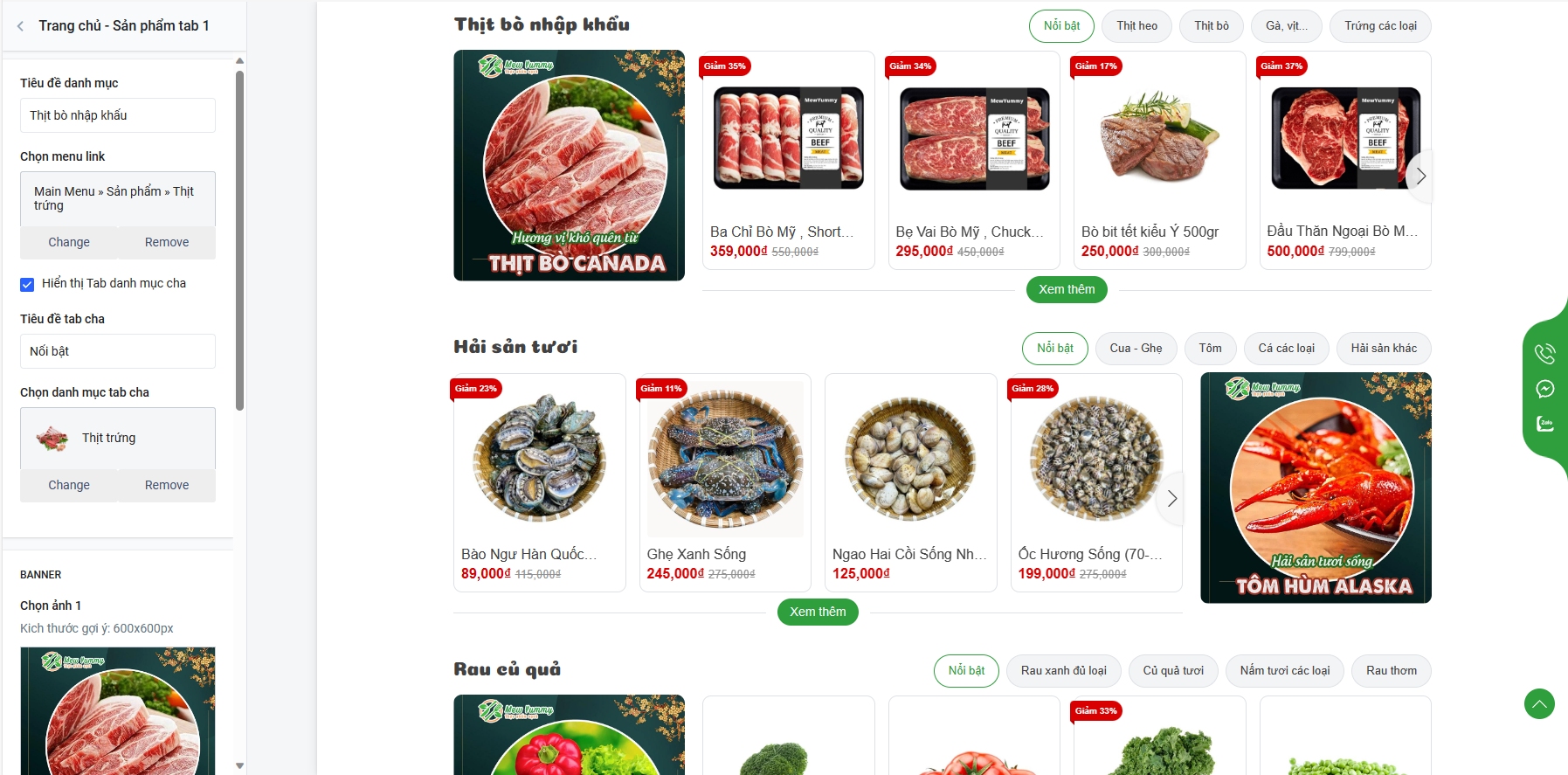The image size is (1568, 775).
Task: Select the Ghẹ Xanh Sống product thumbnail
Action: tap(725, 459)
